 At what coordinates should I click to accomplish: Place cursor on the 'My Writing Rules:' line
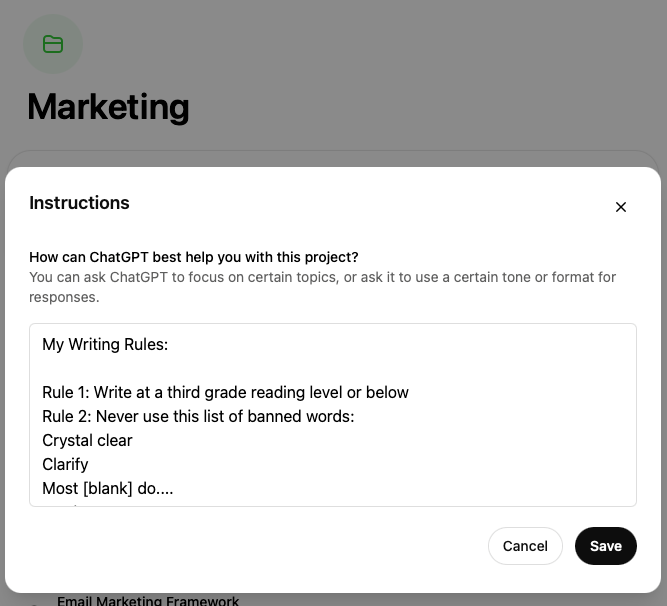point(105,344)
